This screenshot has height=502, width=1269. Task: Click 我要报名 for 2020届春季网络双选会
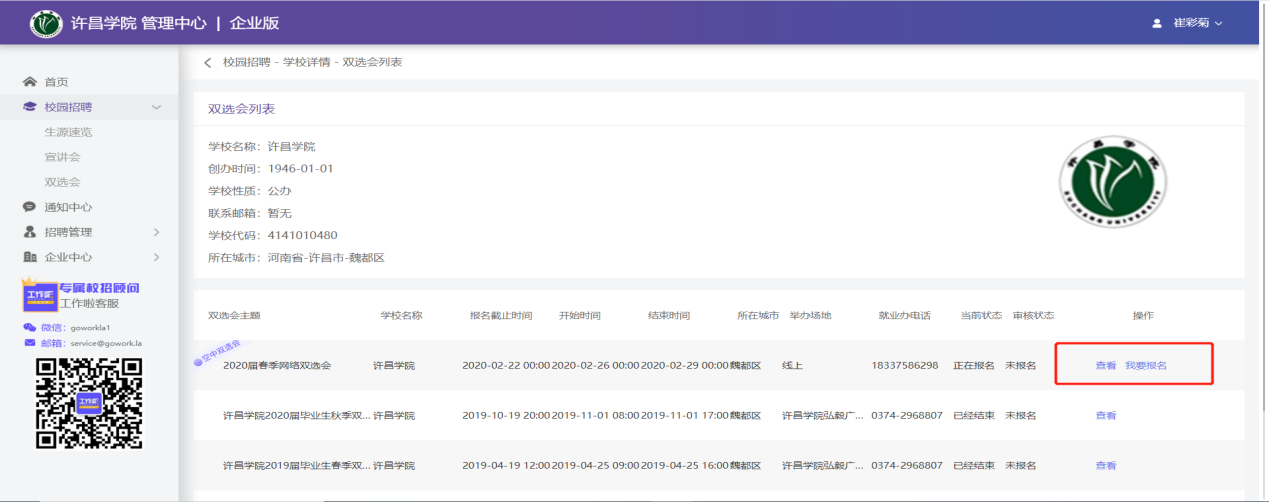tap(1146, 365)
